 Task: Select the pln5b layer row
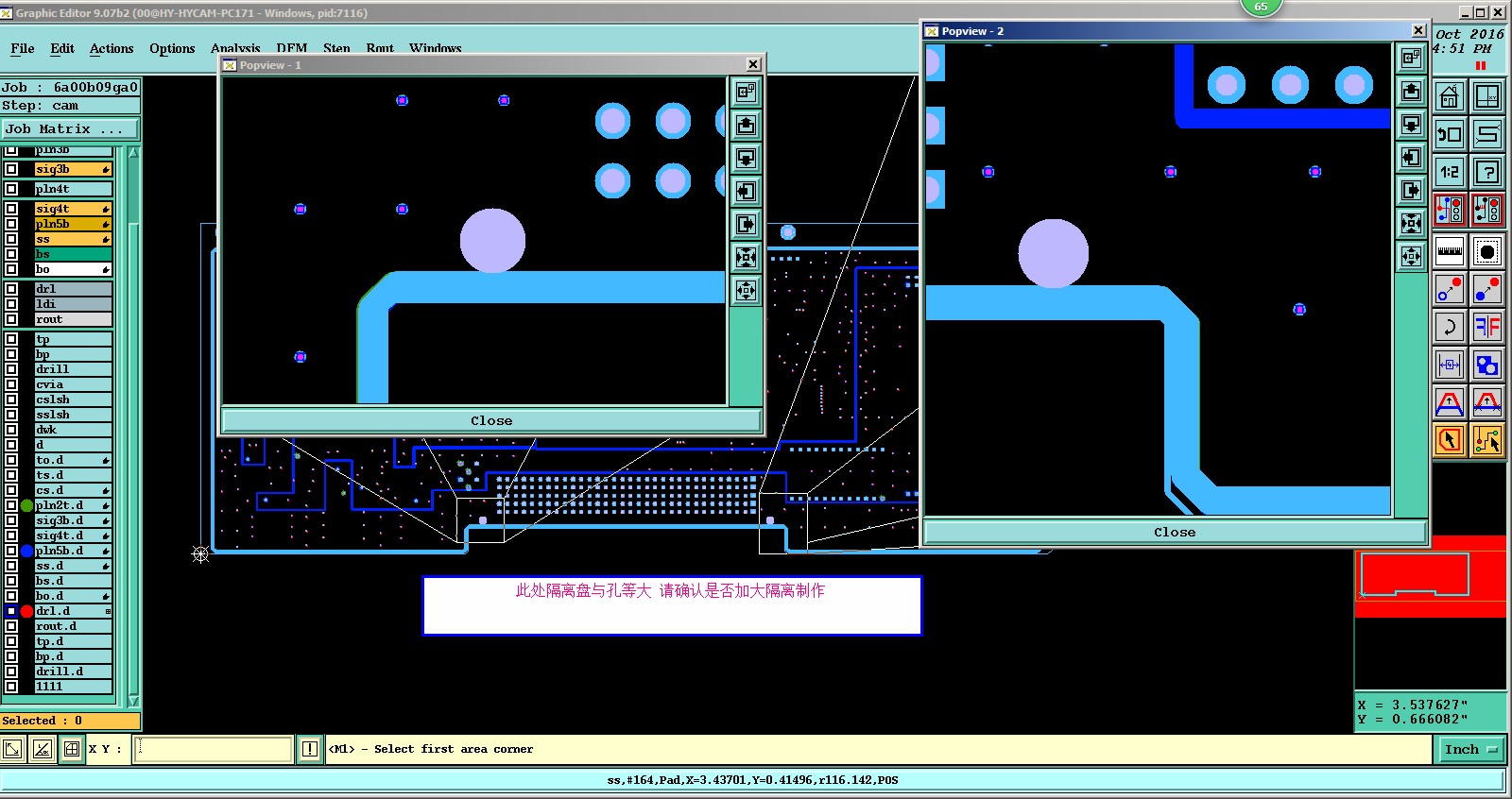click(73, 224)
